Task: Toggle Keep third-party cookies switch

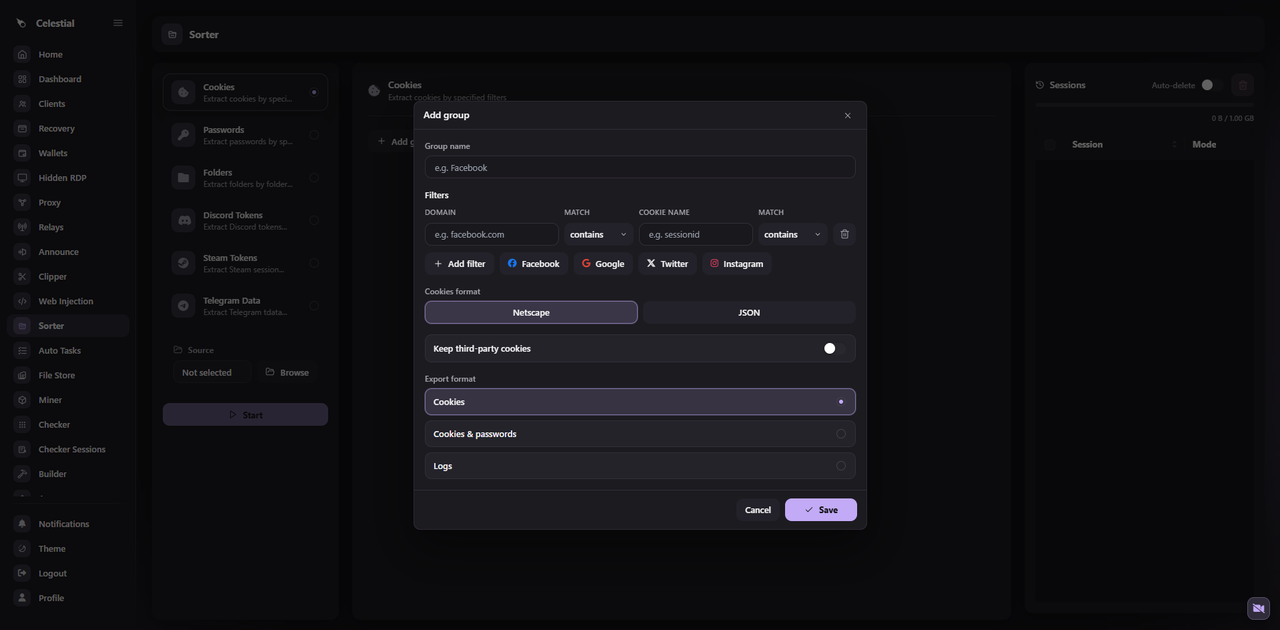Action: (834, 348)
